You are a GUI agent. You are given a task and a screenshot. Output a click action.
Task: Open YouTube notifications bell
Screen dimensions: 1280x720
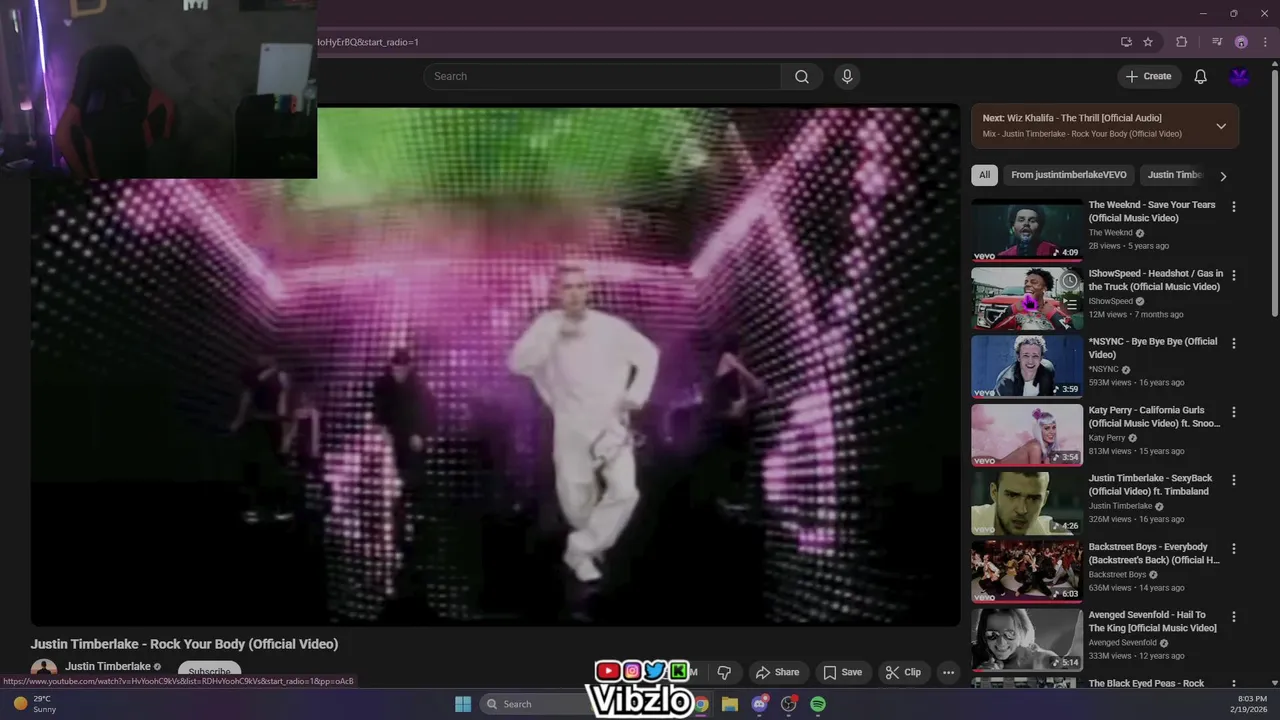[x=1200, y=77]
